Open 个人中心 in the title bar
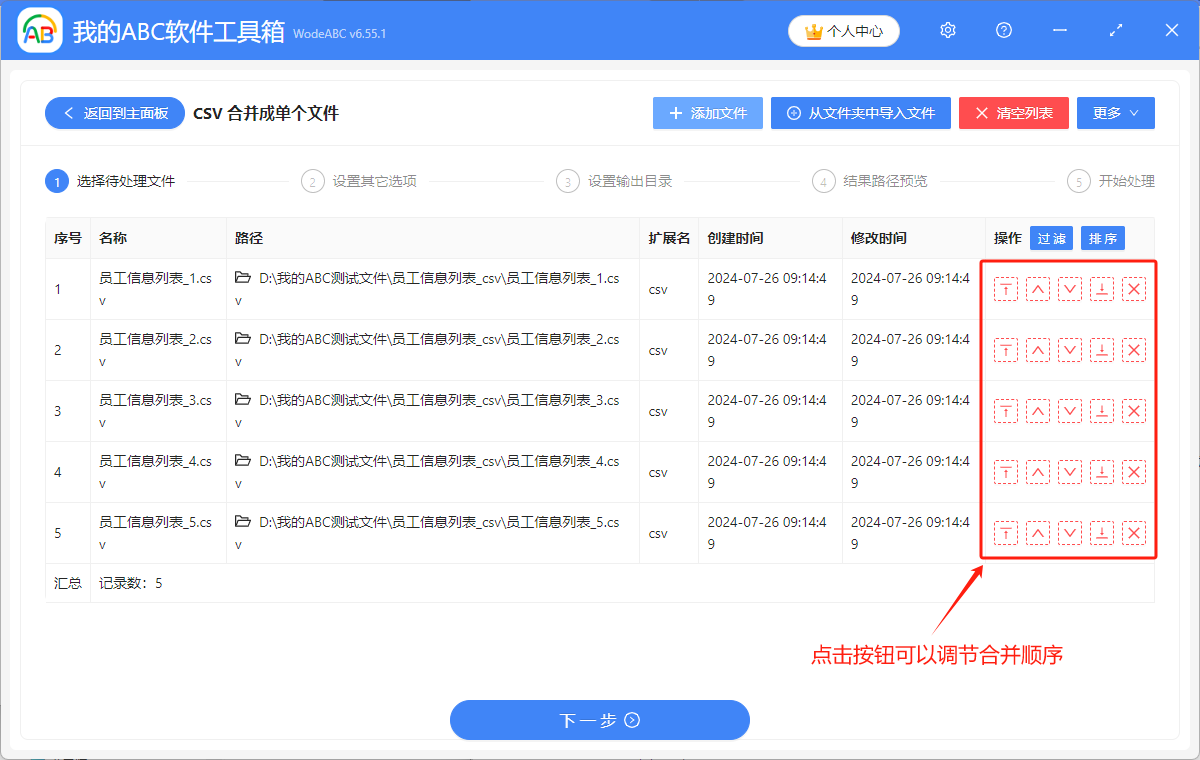This screenshot has width=1200, height=760. pyautogui.click(x=843, y=30)
